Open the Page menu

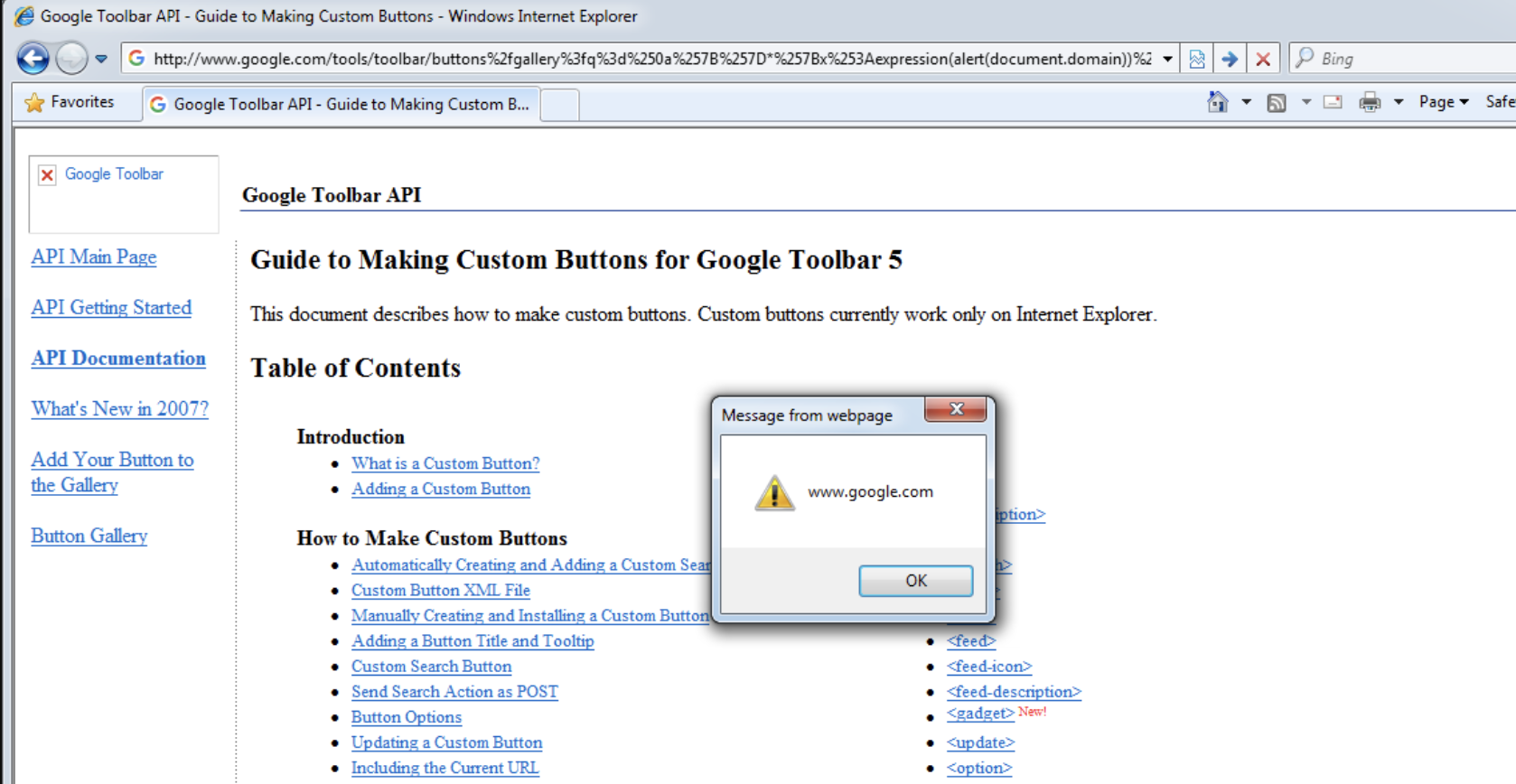point(1443,102)
